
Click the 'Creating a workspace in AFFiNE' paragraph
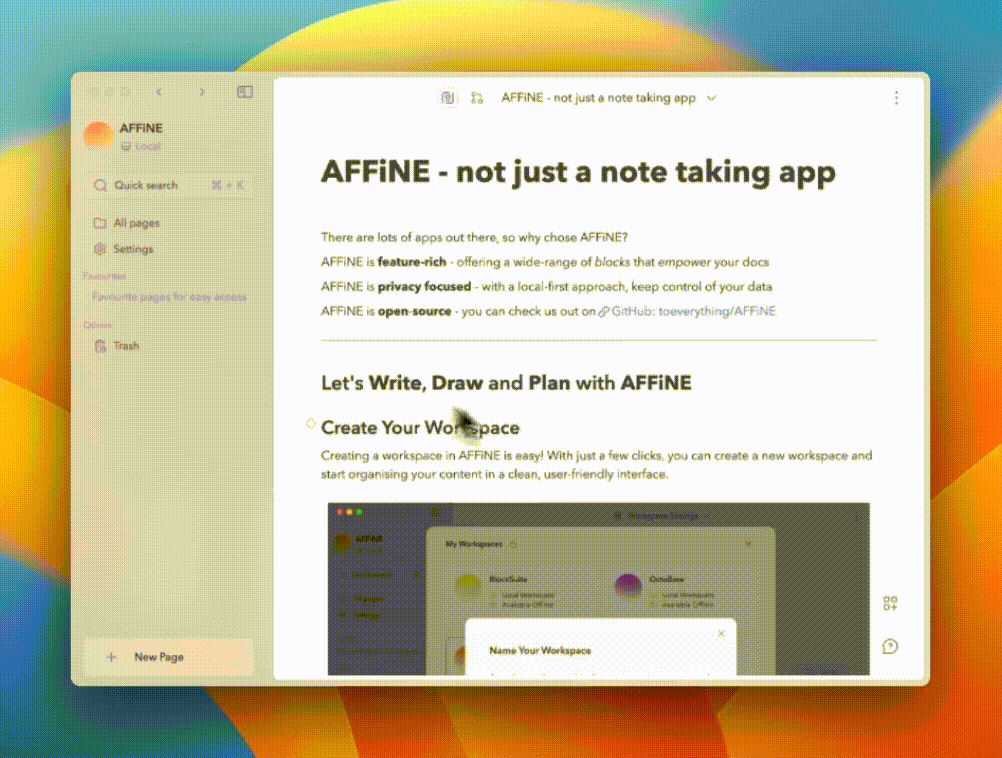[x=596, y=465]
